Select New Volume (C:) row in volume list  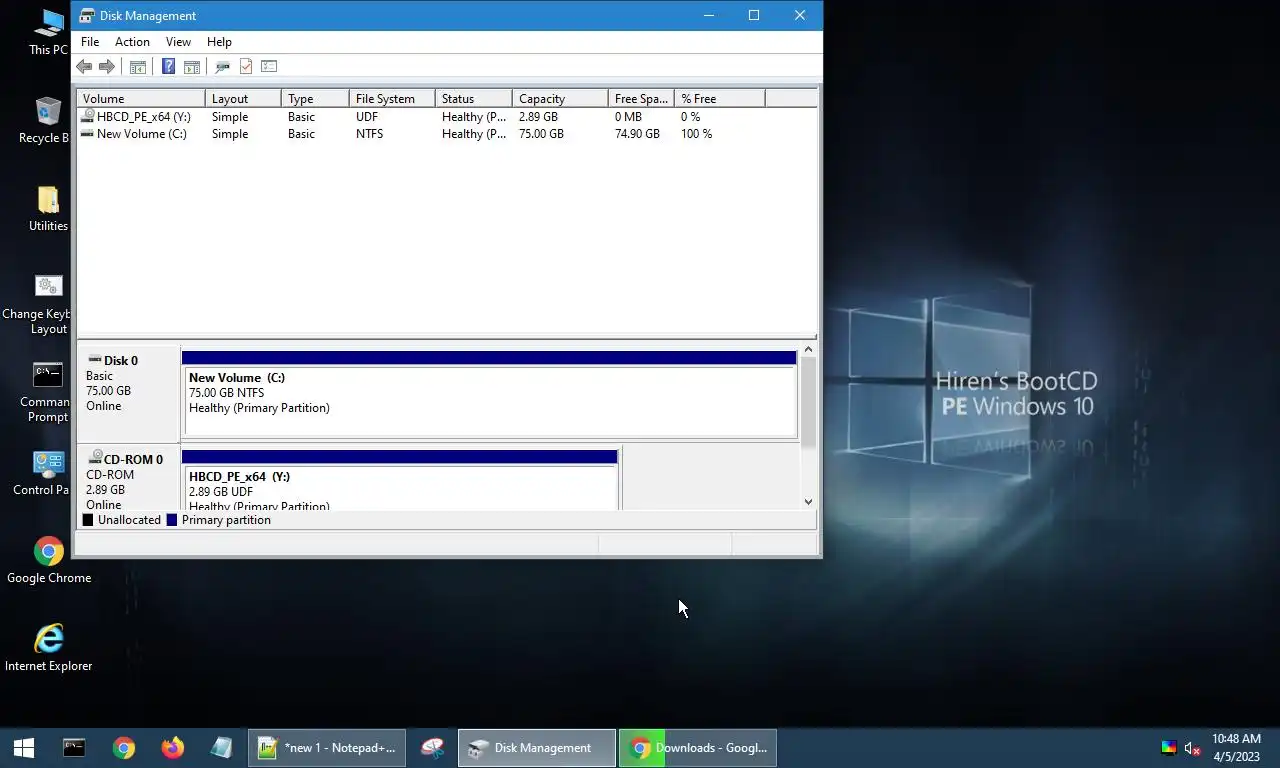(x=447, y=134)
